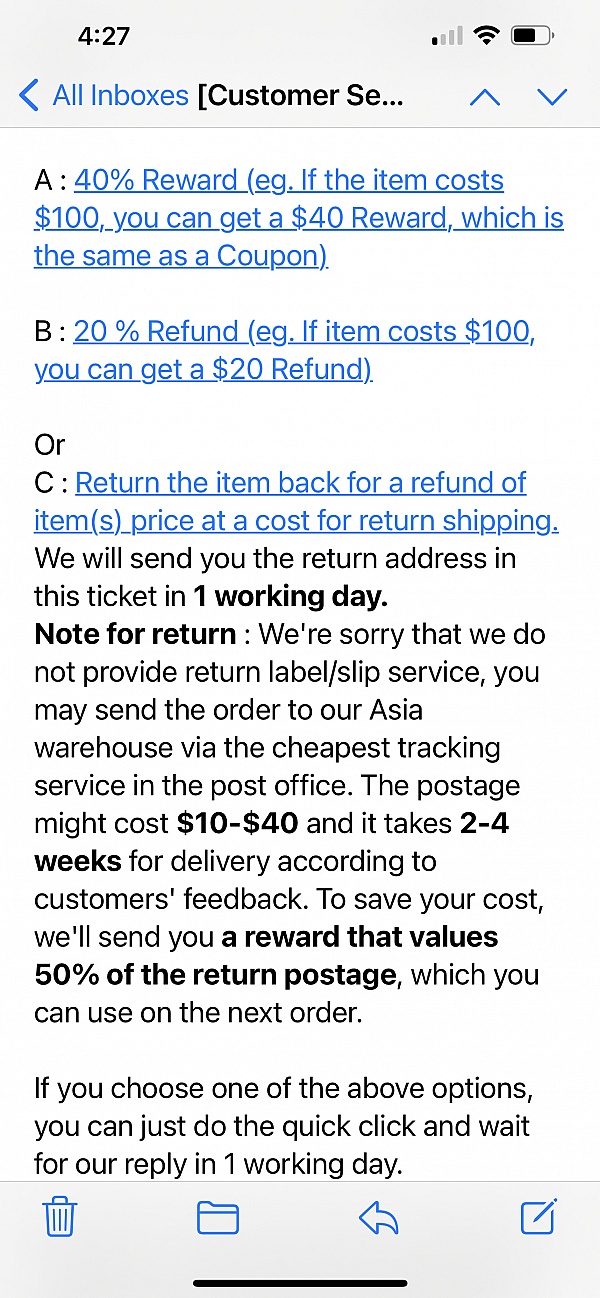
Task: Tap the battery indicator icon
Action: [x=529, y=37]
